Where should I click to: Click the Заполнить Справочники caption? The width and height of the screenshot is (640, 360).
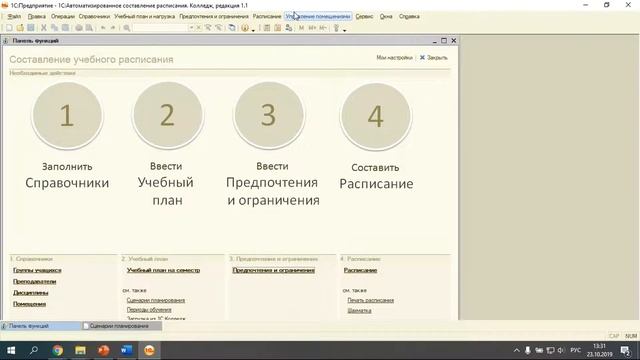point(67,175)
